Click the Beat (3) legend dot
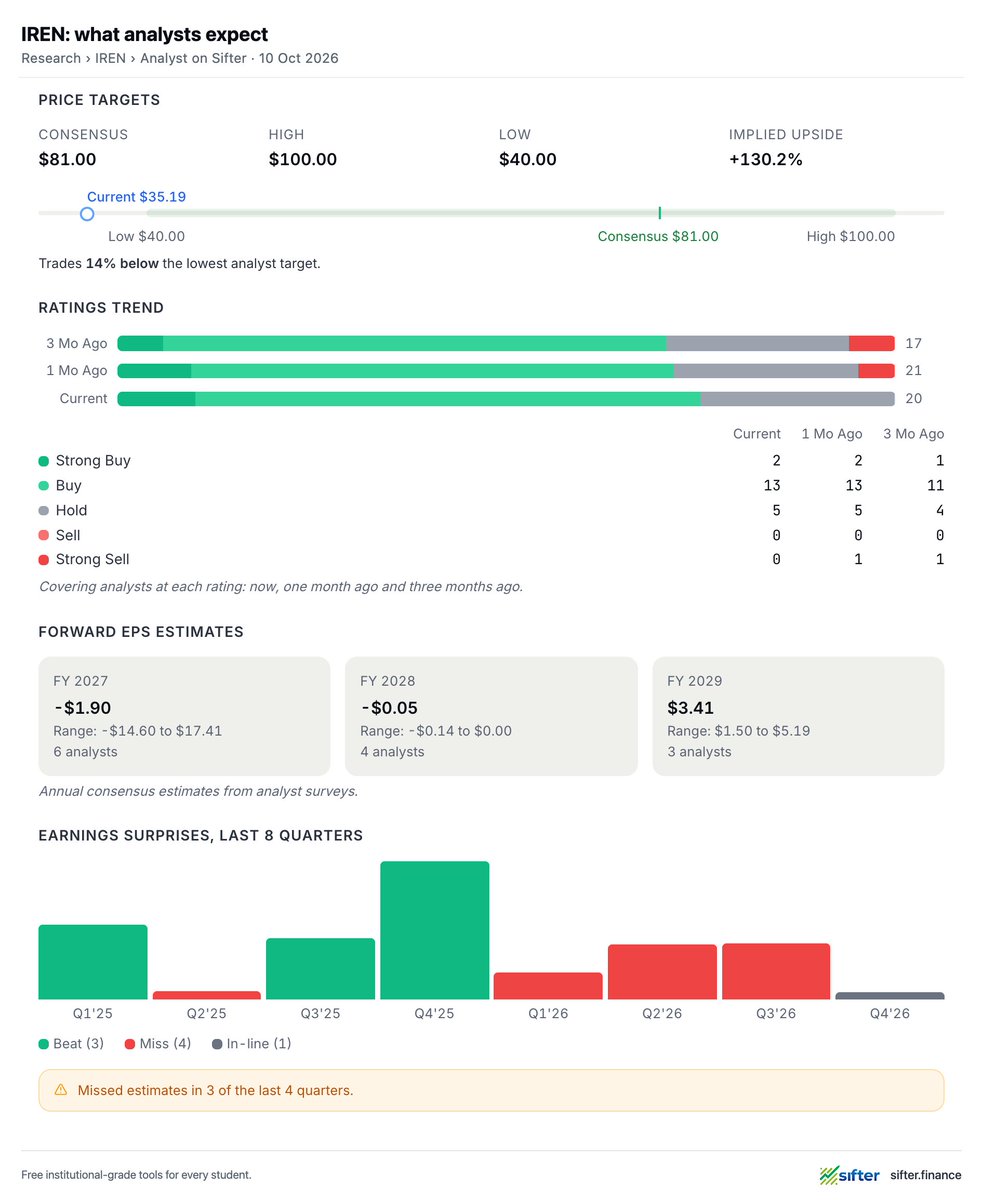 pyautogui.click(x=44, y=1044)
